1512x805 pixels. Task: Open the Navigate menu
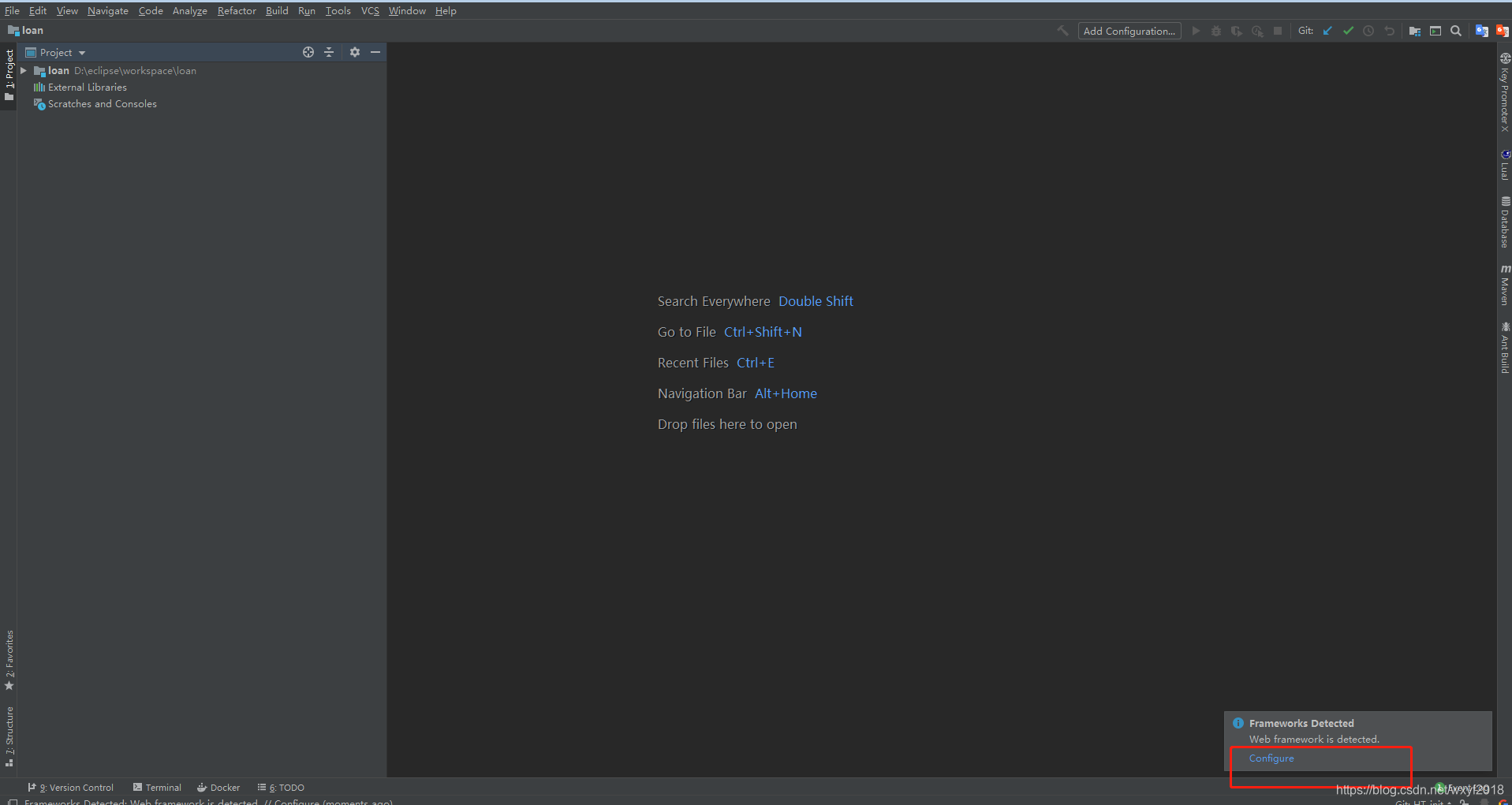[x=108, y=10]
